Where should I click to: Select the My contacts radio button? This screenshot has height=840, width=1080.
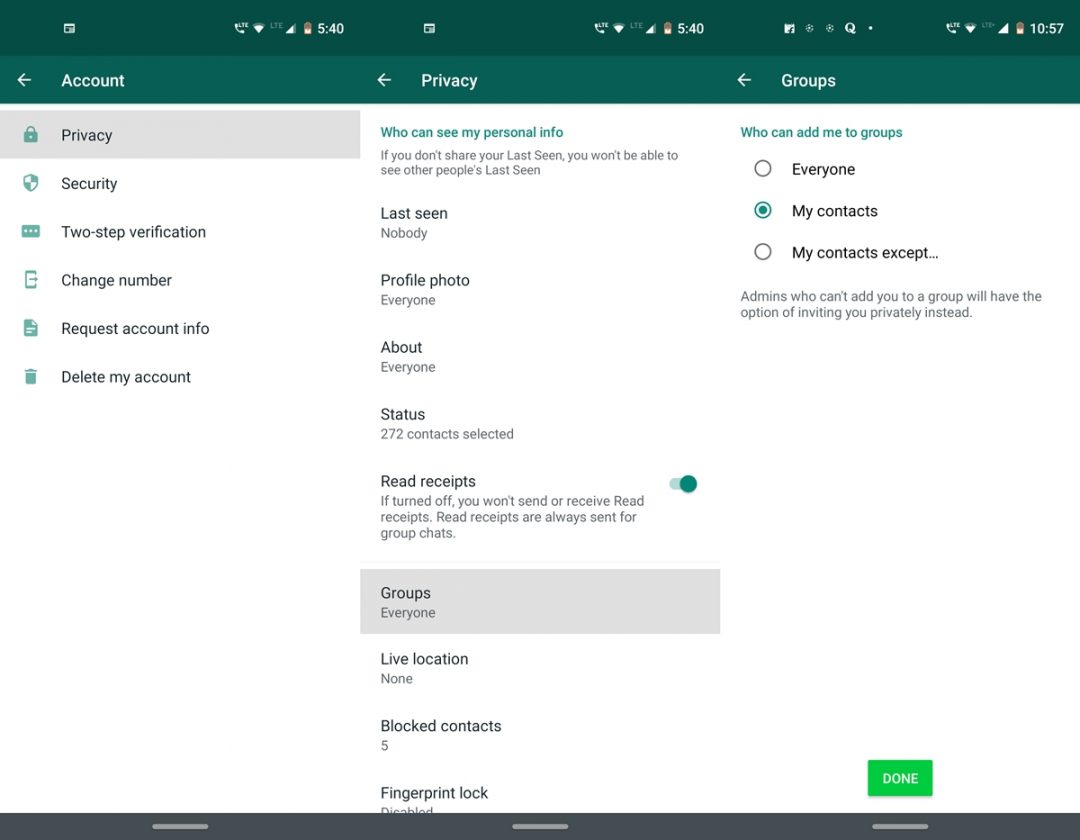[762, 210]
